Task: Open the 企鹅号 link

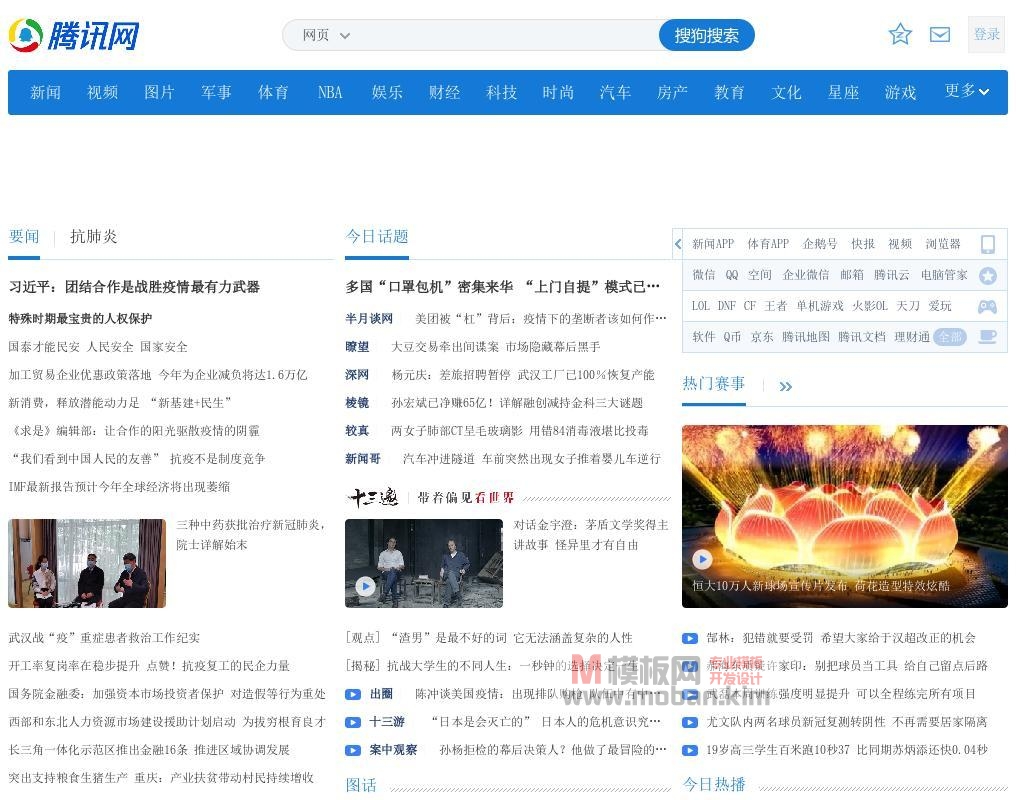Action: pos(820,244)
